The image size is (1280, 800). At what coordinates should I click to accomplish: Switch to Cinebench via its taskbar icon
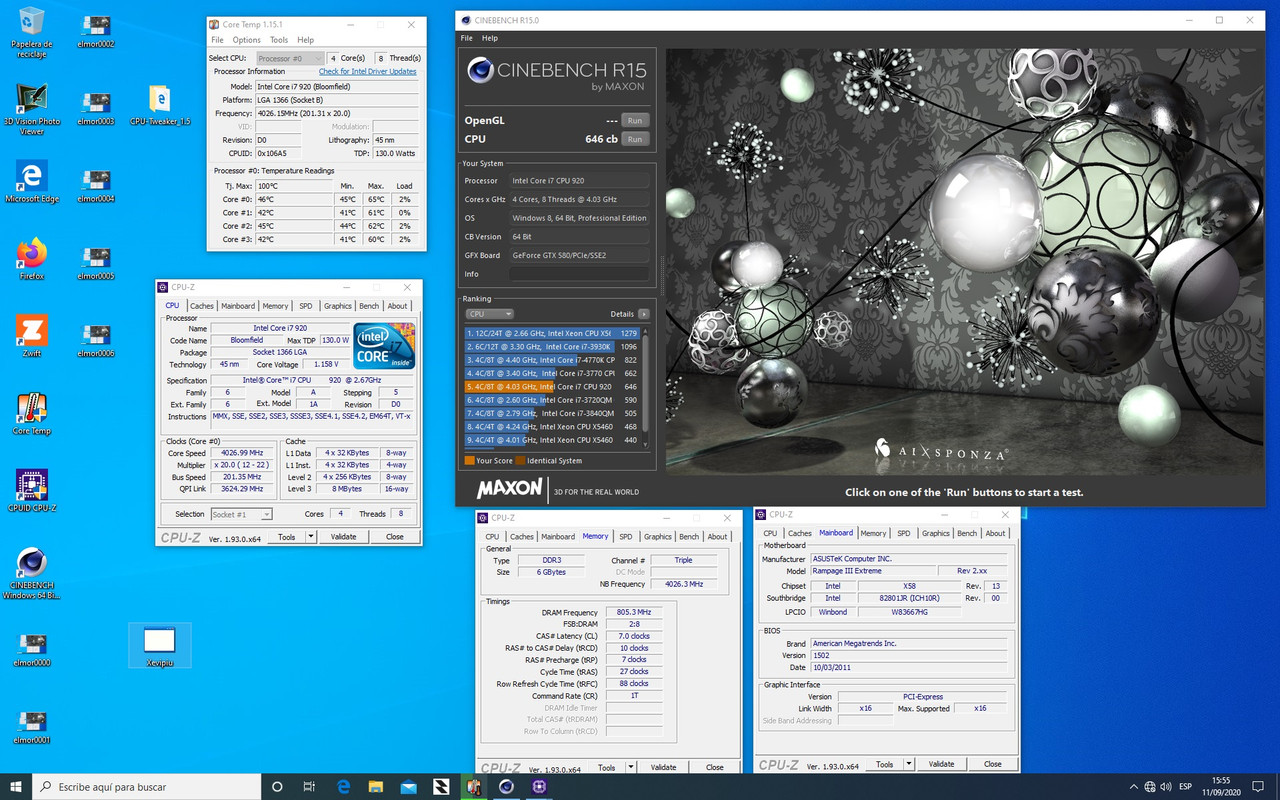tap(506, 786)
